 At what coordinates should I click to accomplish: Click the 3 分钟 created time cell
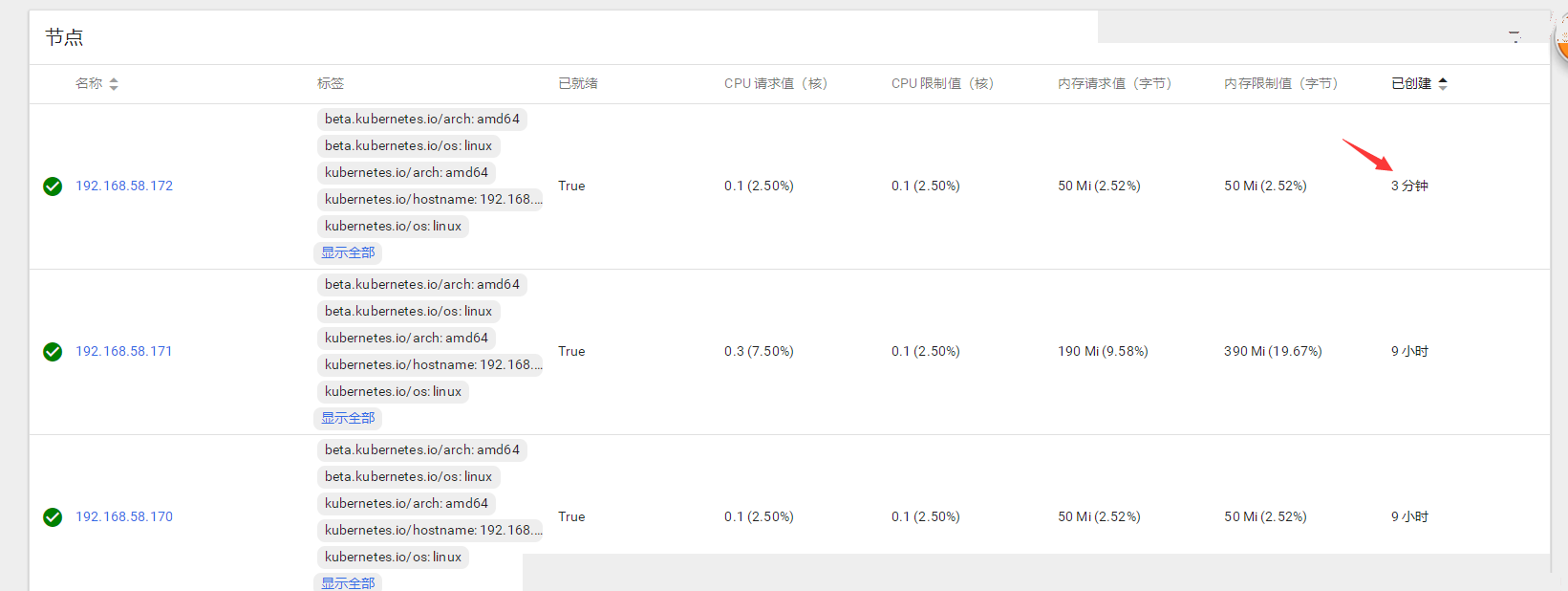tap(1409, 186)
